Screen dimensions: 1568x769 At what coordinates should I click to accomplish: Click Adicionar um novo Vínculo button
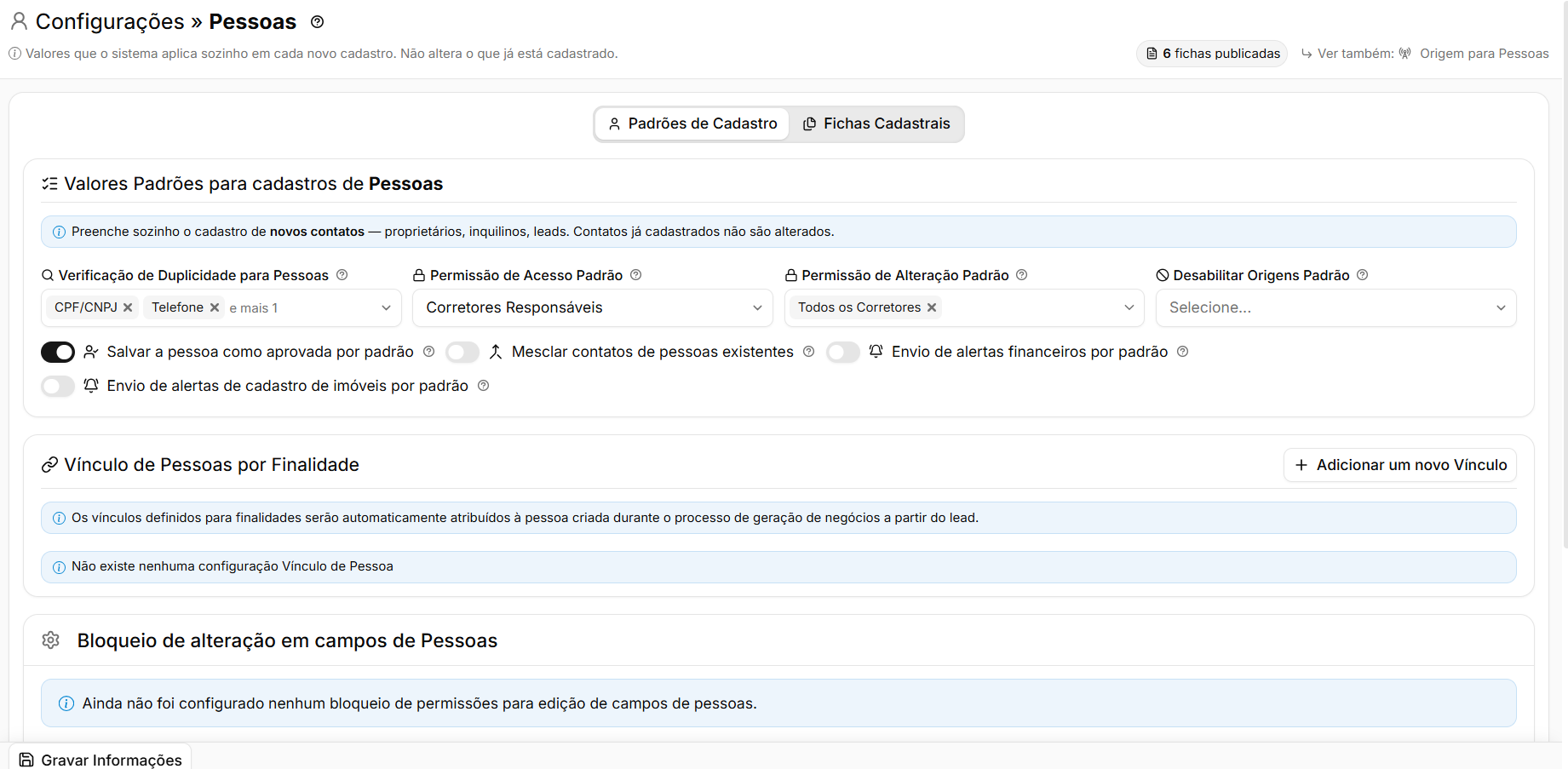coord(1400,465)
